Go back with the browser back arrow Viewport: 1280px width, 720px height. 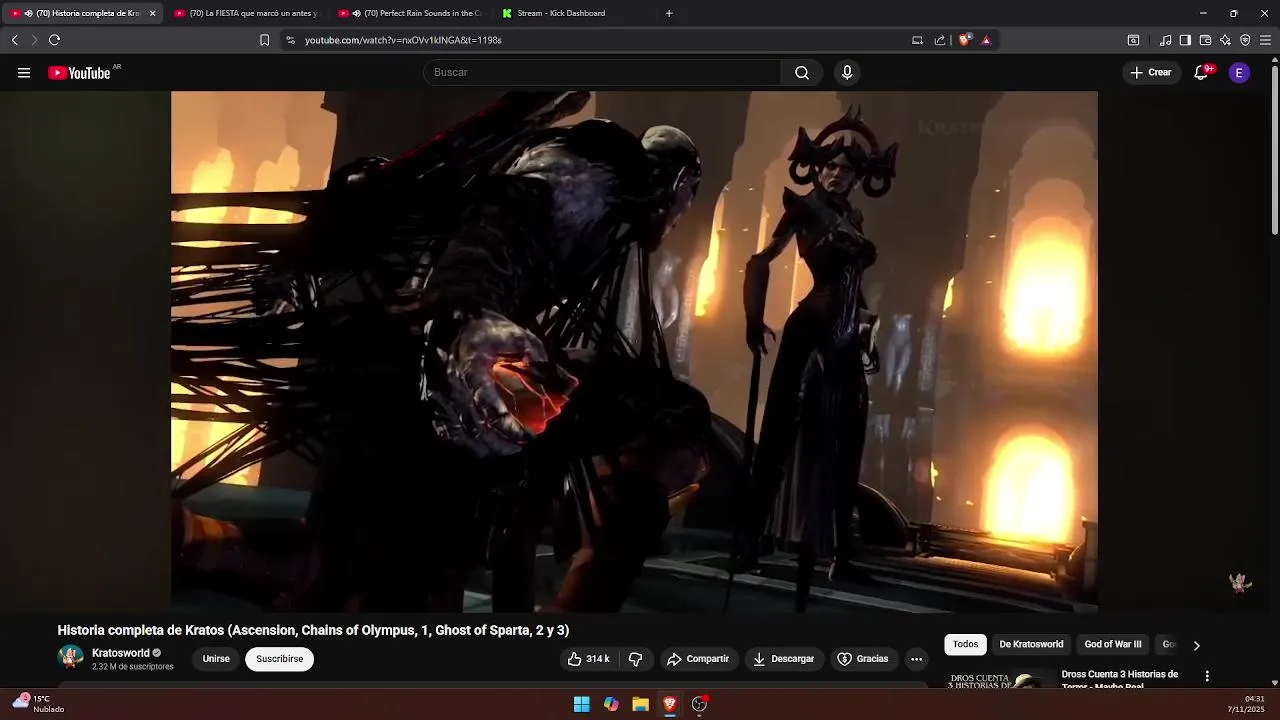pos(14,40)
